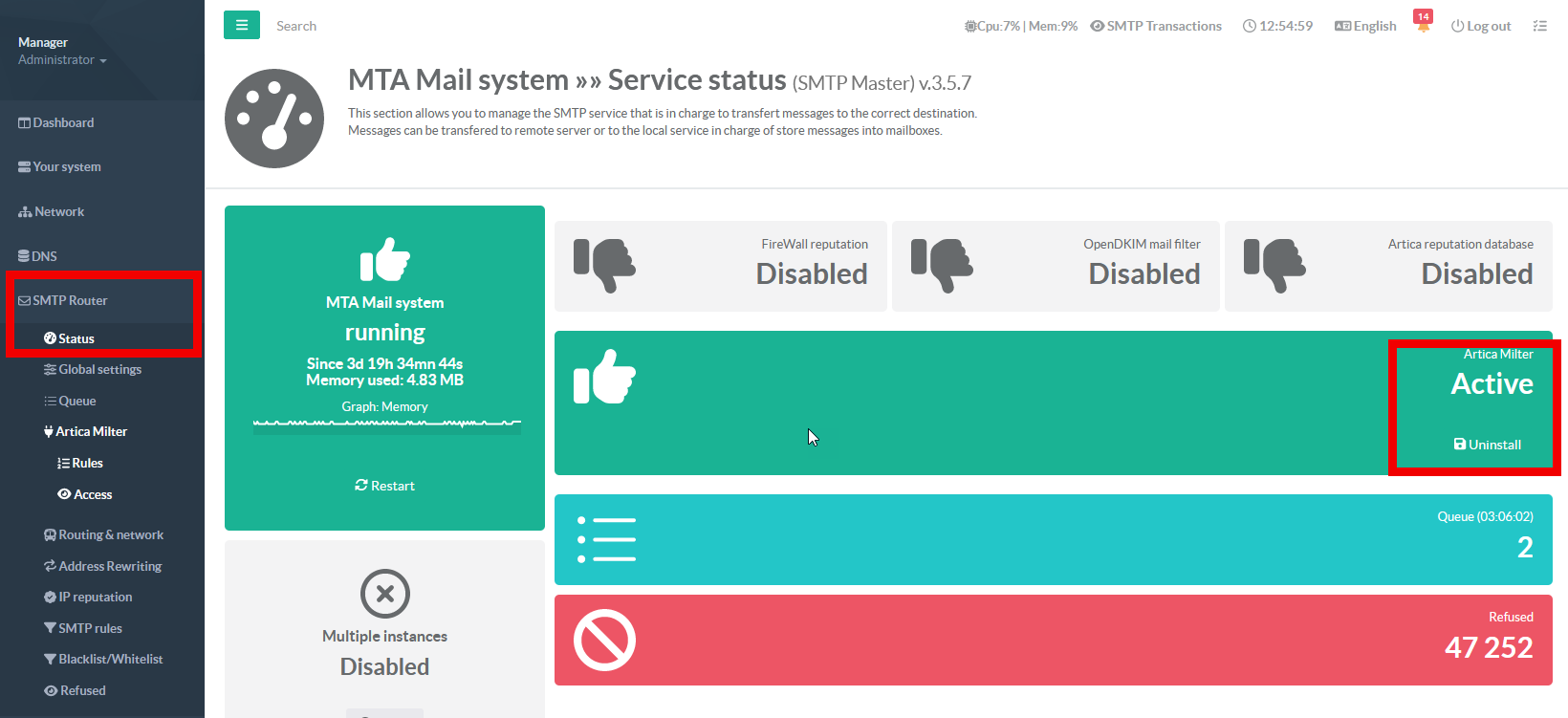This screenshot has width=1568, height=718.
Task: Click the task list icon at top right
Action: coord(1539,26)
